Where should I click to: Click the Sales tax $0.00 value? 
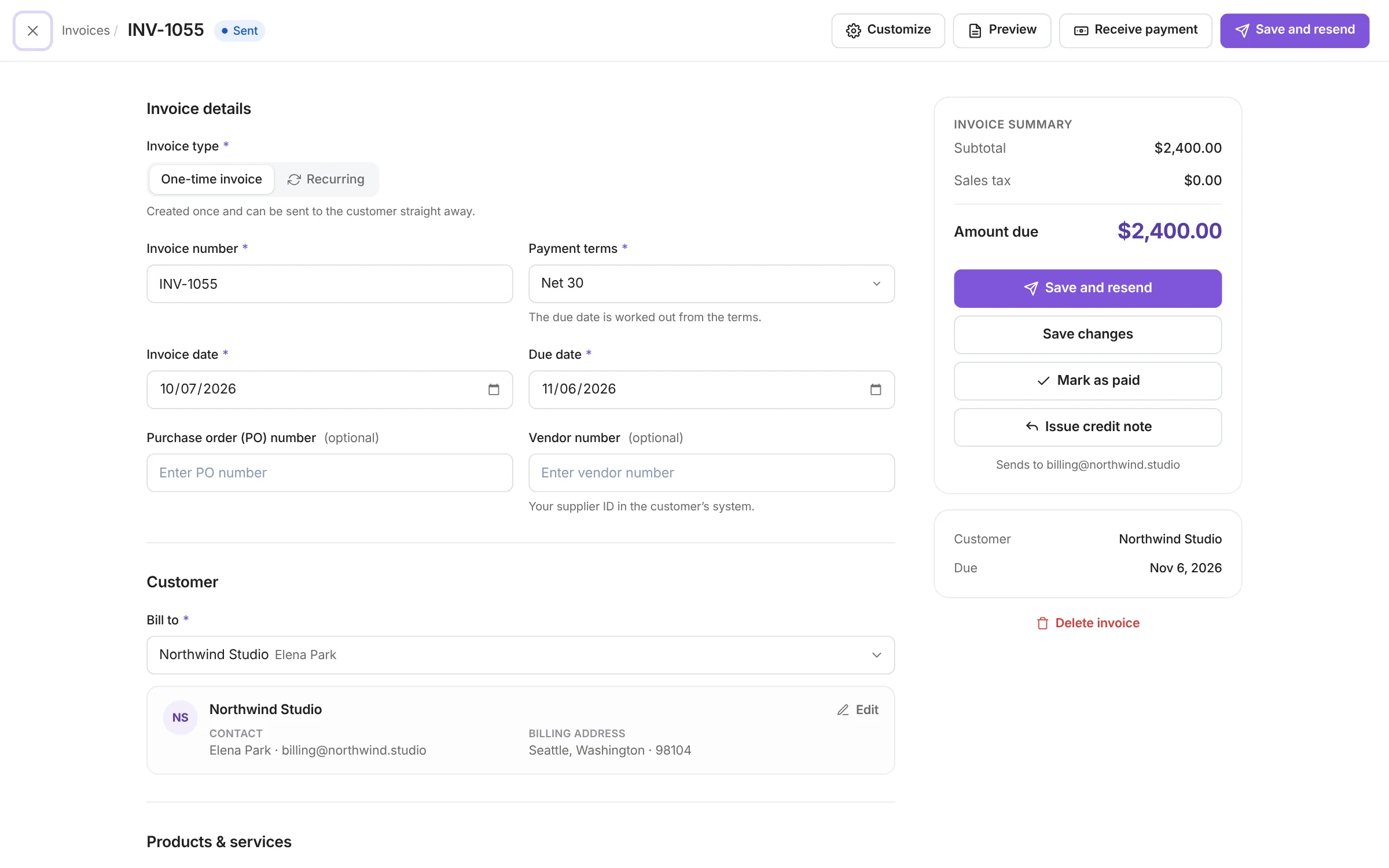point(1203,181)
